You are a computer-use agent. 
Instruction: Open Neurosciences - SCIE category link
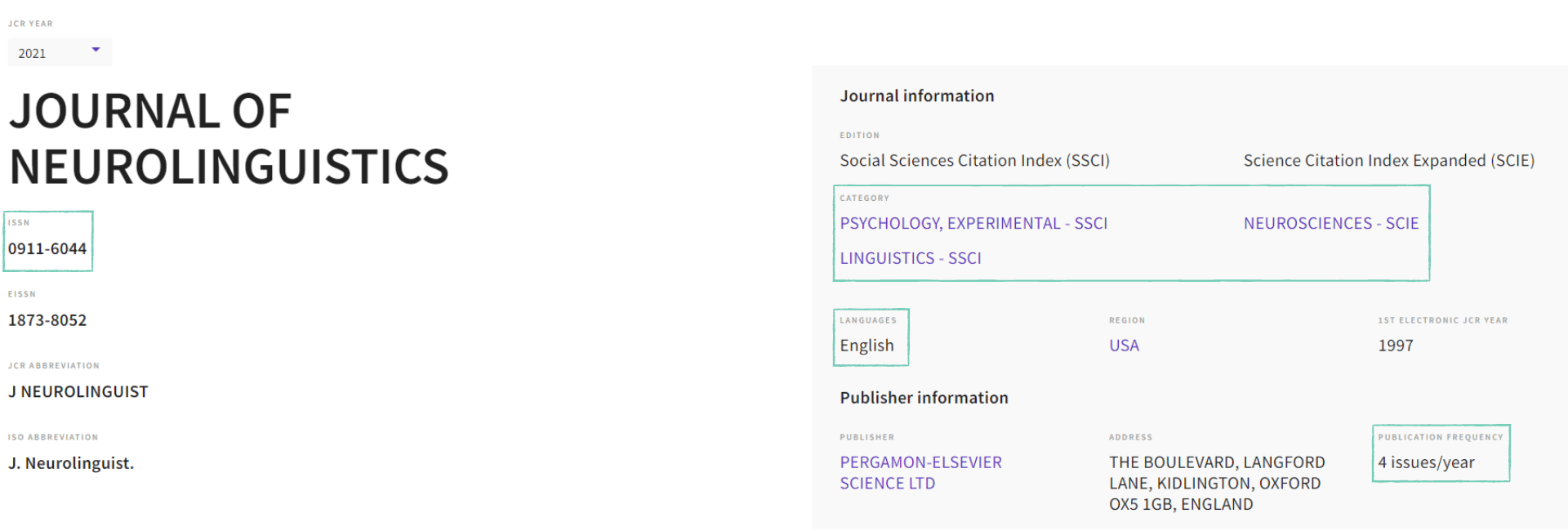(x=1330, y=224)
